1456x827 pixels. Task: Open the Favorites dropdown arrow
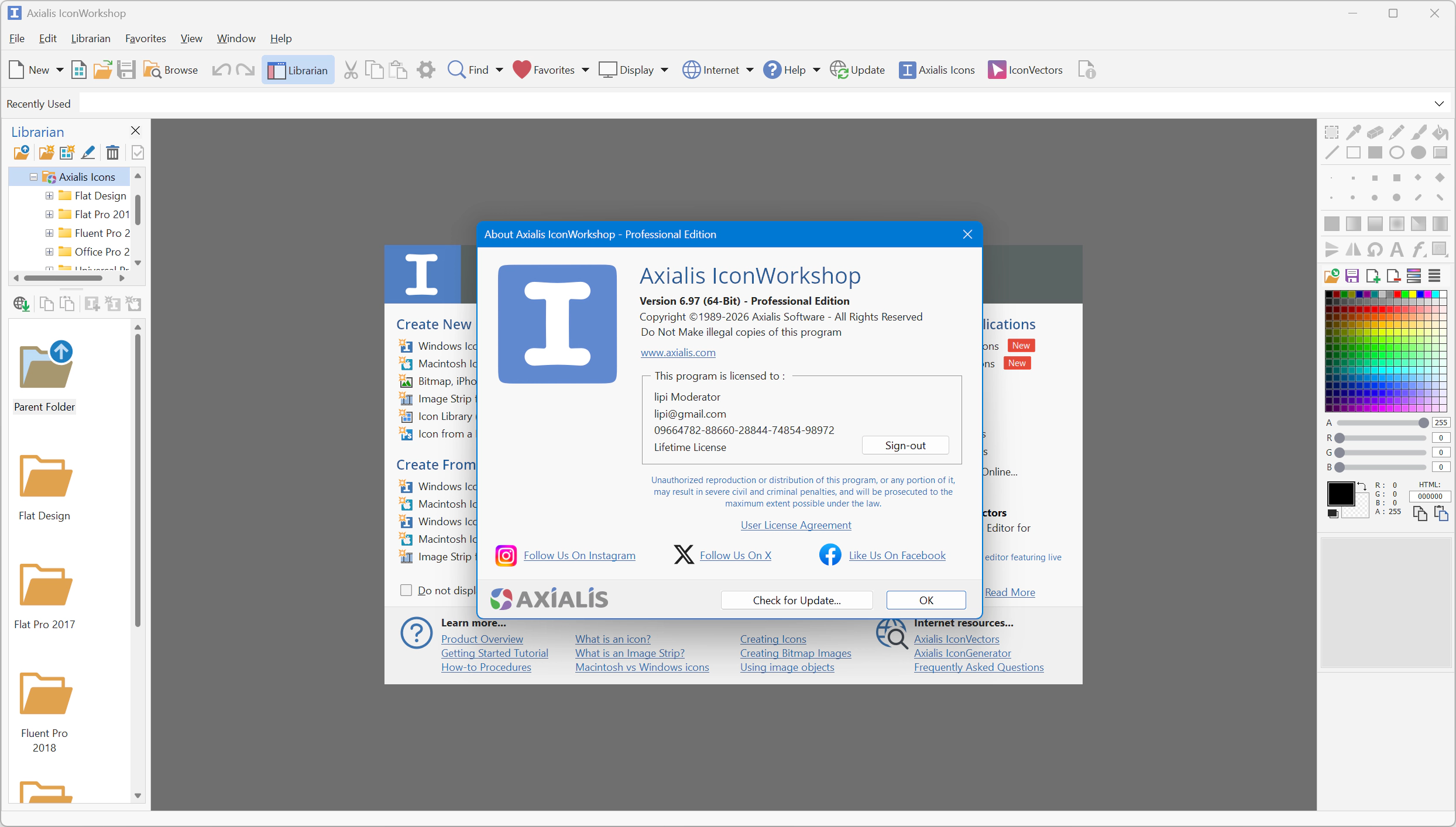coord(585,70)
